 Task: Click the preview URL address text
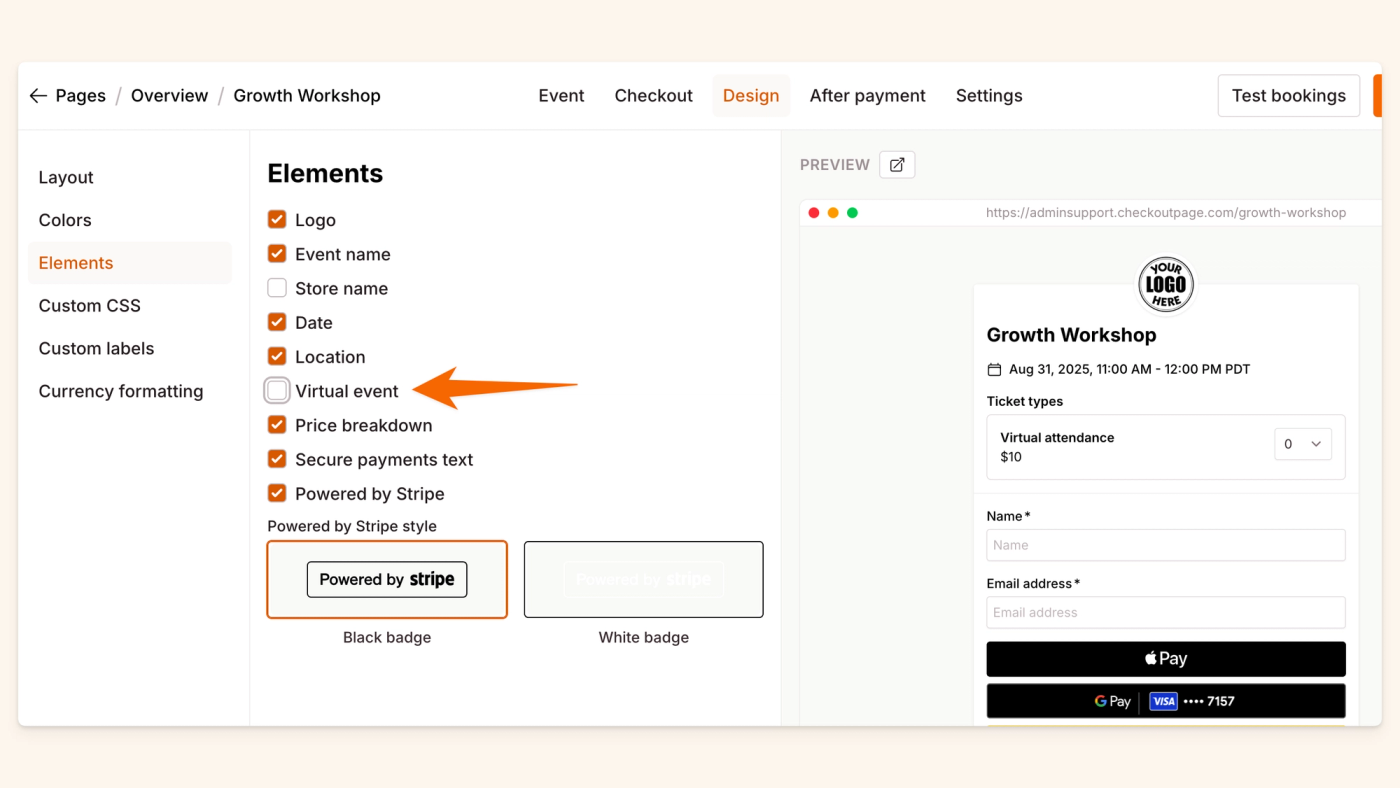click(1166, 213)
